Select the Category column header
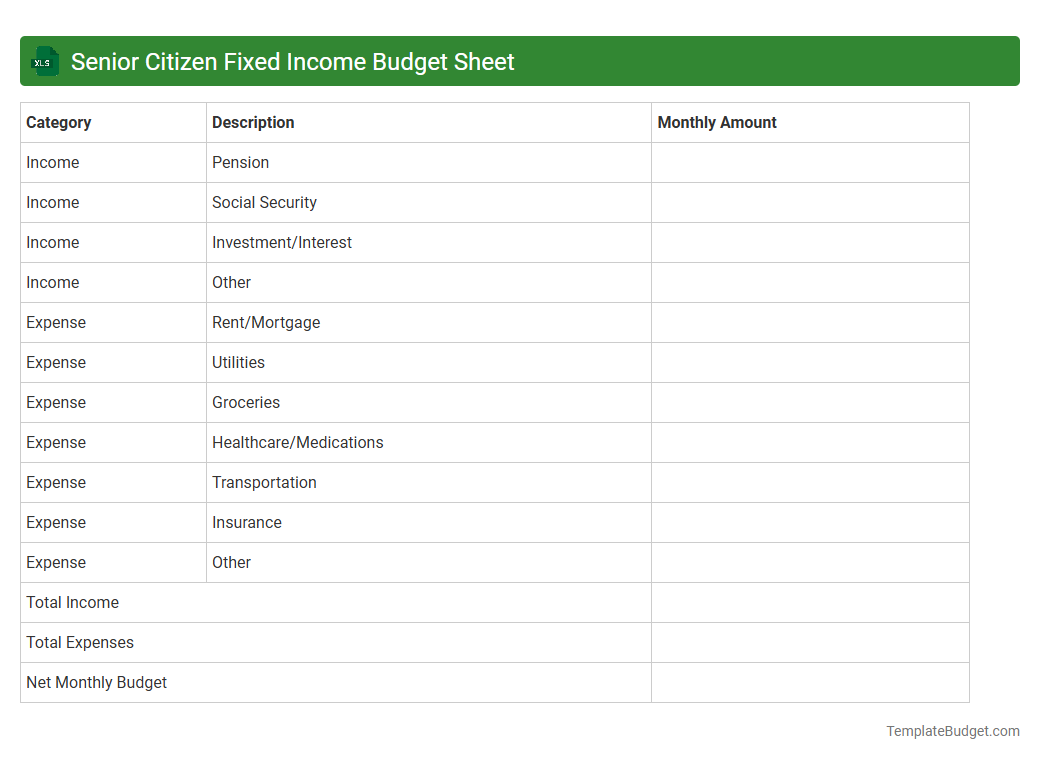Viewport: 1040px width, 760px height. click(59, 122)
